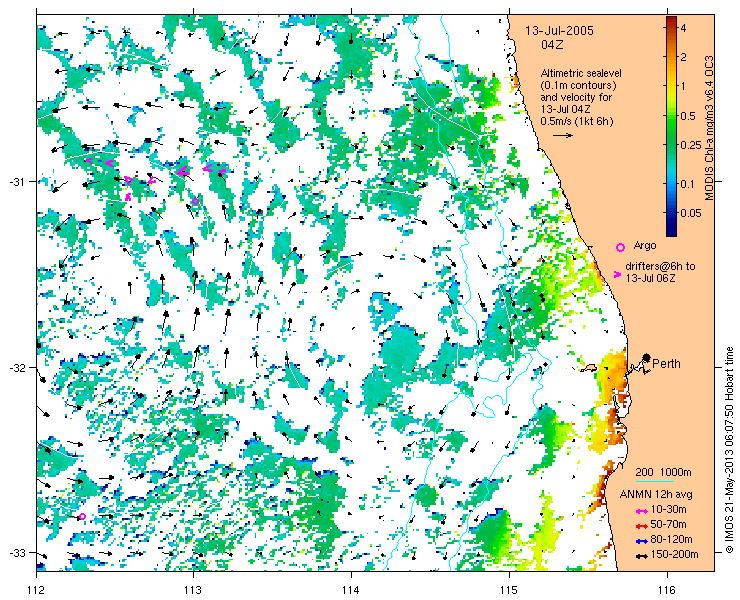Click the Perth city marker dot
Screen dimensions: 740x600
point(646,358)
